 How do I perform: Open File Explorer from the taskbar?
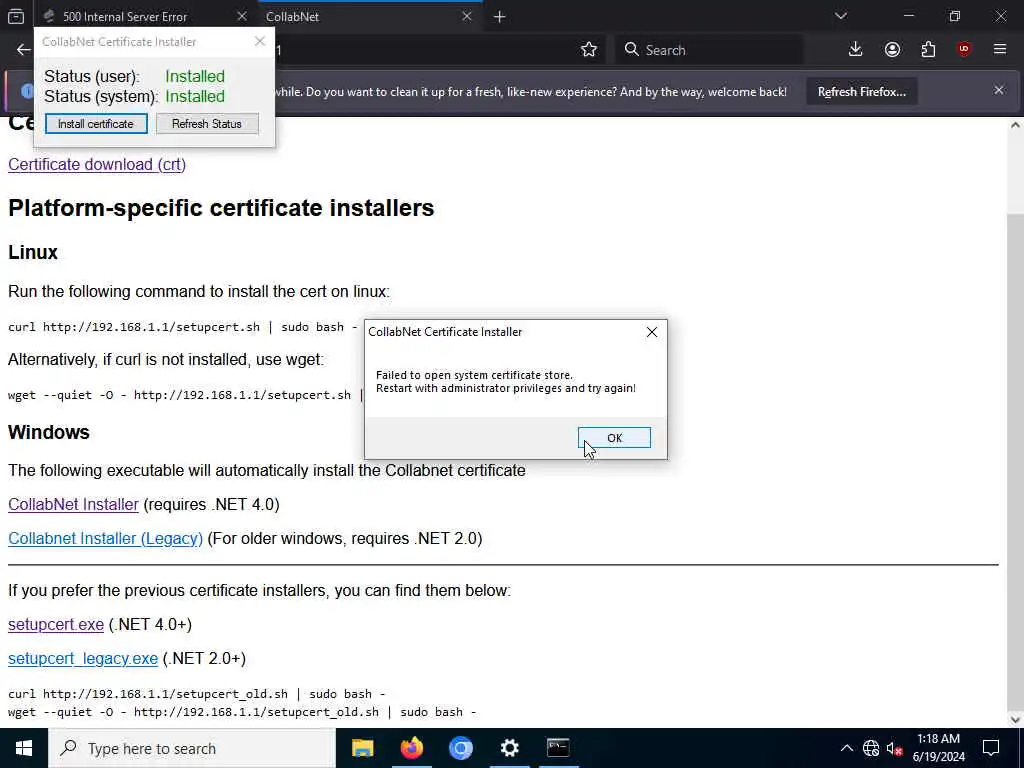[362, 748]
